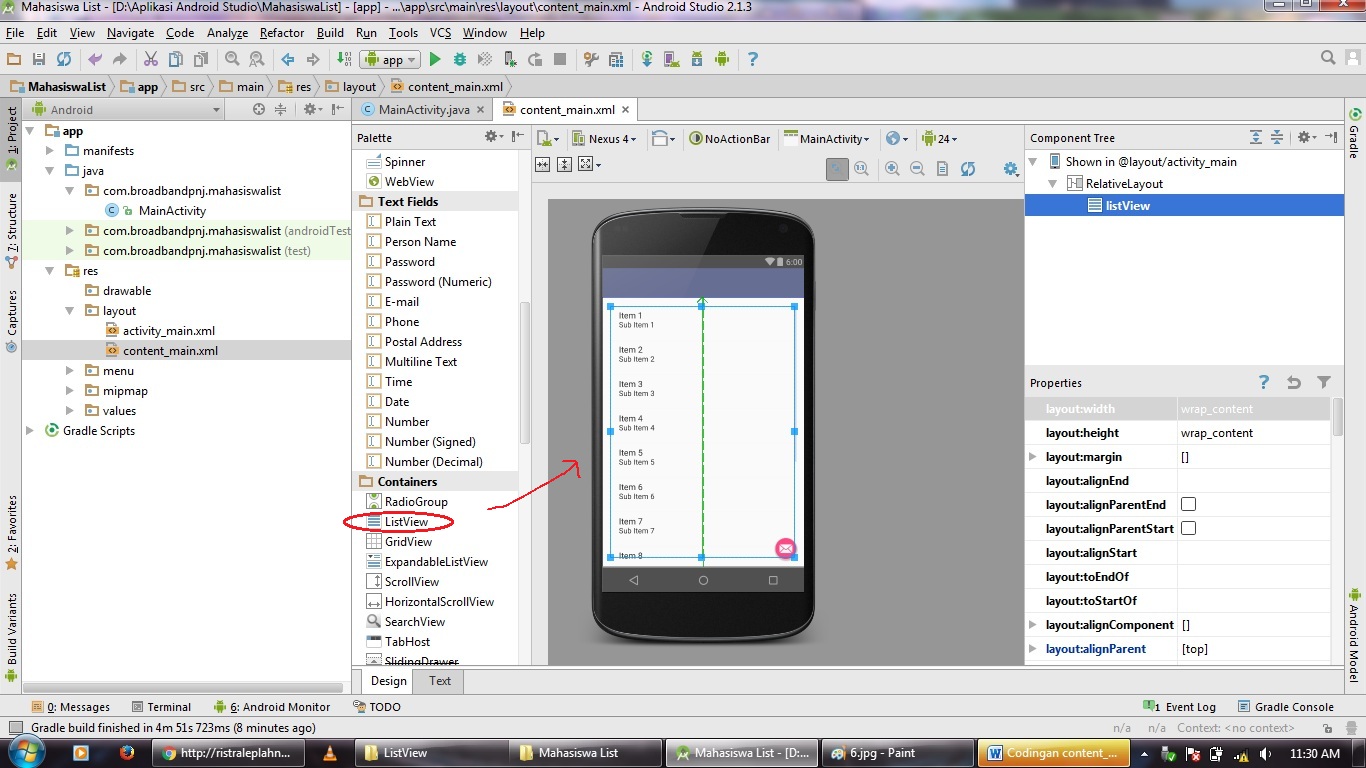Screen dimensions: 1366x768
Task: Switch to the Text tab below the designer
Action: [440, 681]
